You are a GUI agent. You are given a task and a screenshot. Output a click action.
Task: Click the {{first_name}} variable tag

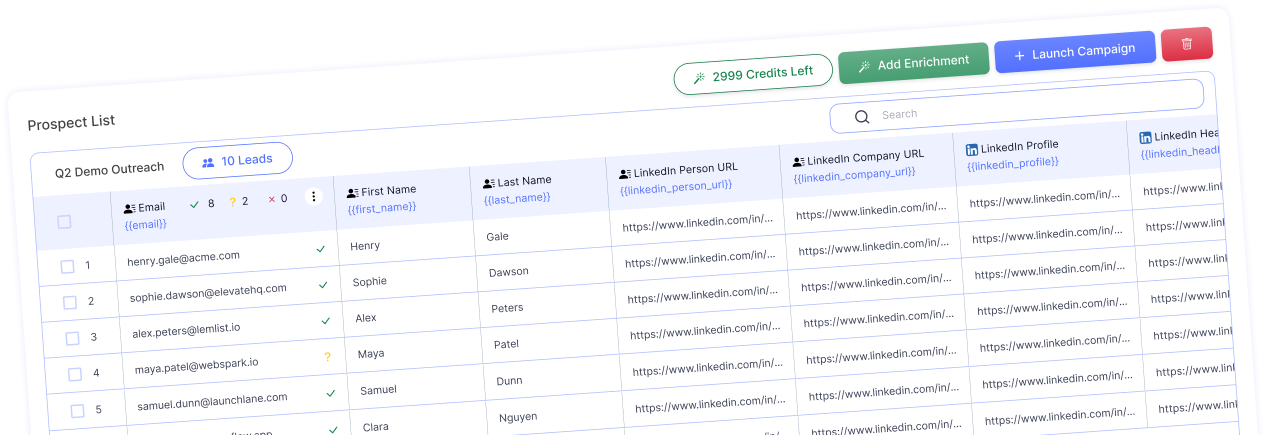coord(382,208)
